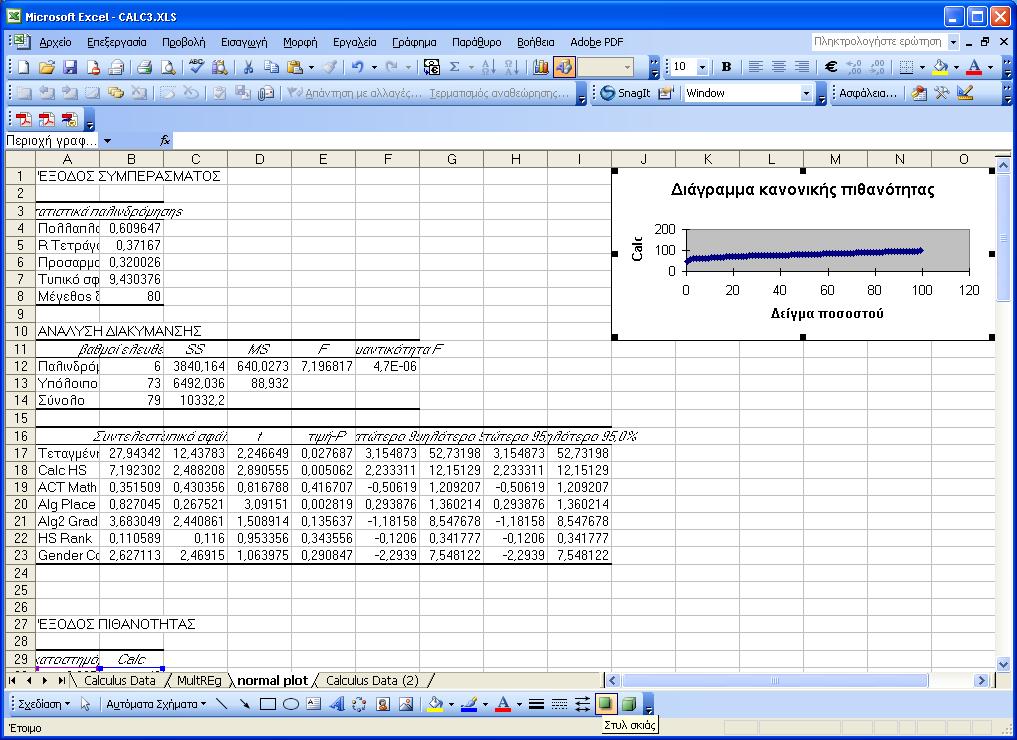Open the Σχεδίαση drawing menu

point(44,704)
